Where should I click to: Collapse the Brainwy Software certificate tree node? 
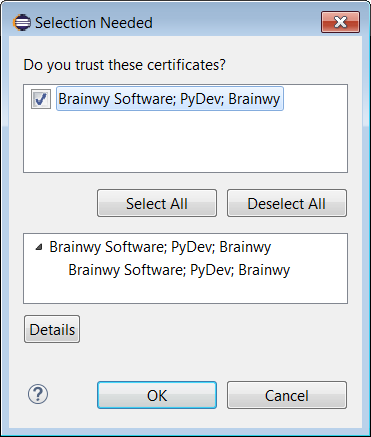39,247
